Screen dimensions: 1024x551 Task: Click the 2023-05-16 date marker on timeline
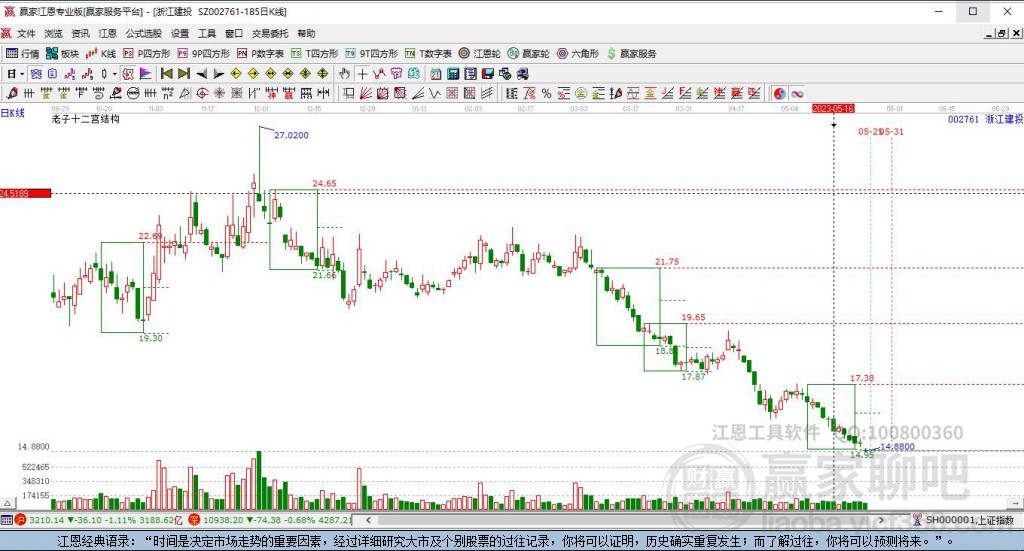[833, 106]
